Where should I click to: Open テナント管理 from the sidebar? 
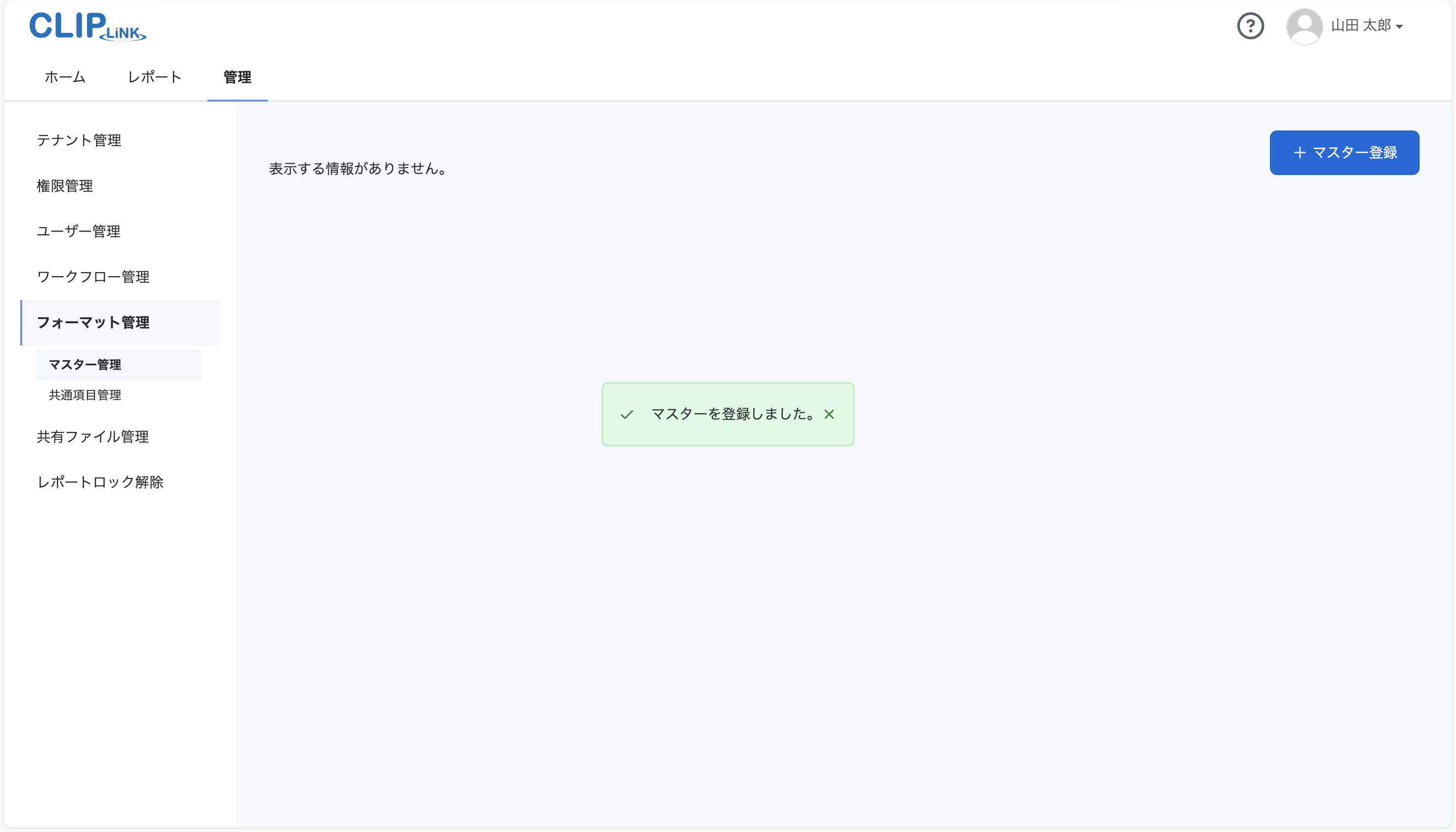click(x=79, y=140)
